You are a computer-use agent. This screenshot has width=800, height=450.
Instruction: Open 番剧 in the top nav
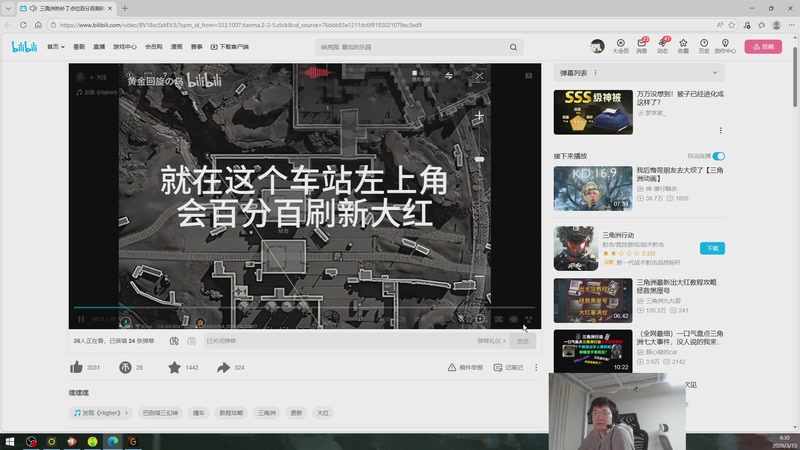pos(79,47)
